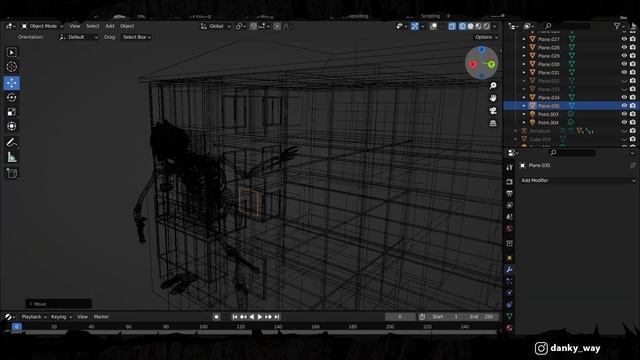Viewport: 640px width, 360px height.
Task: Toggle X-ray mode in viewport header
Action: click(x=452, y=26)
